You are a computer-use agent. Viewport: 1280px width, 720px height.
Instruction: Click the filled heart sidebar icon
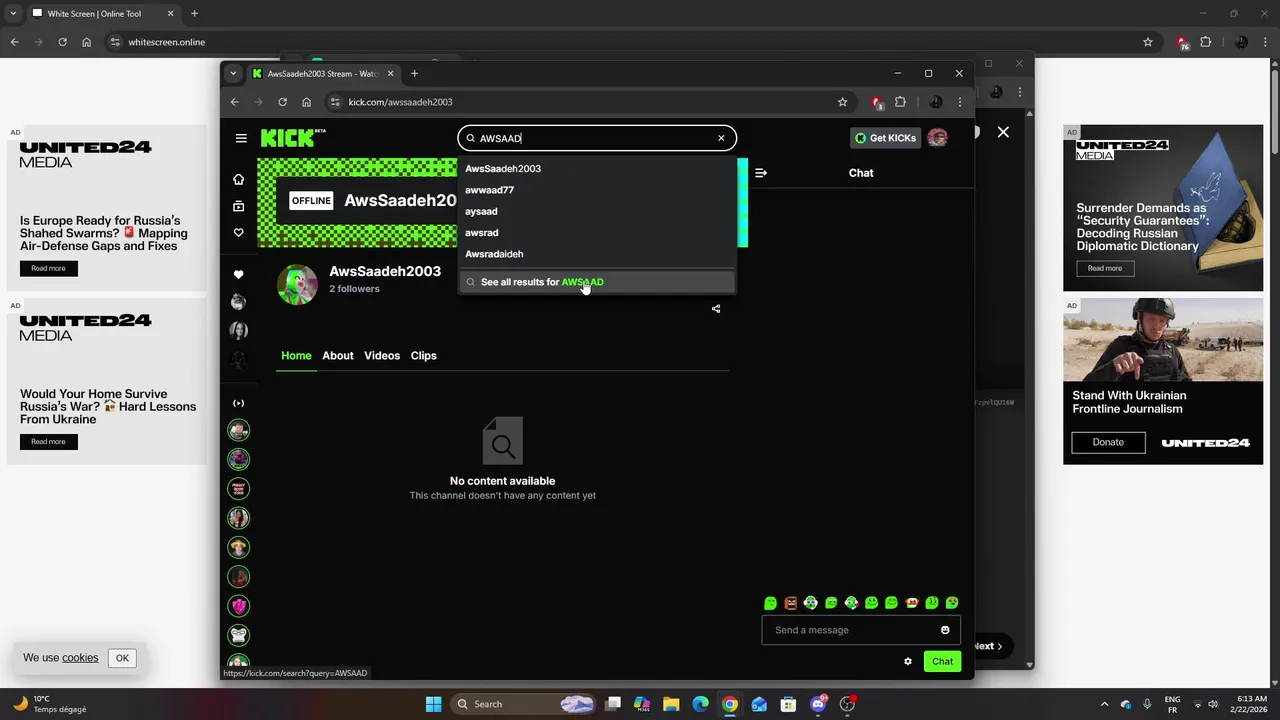238,275
